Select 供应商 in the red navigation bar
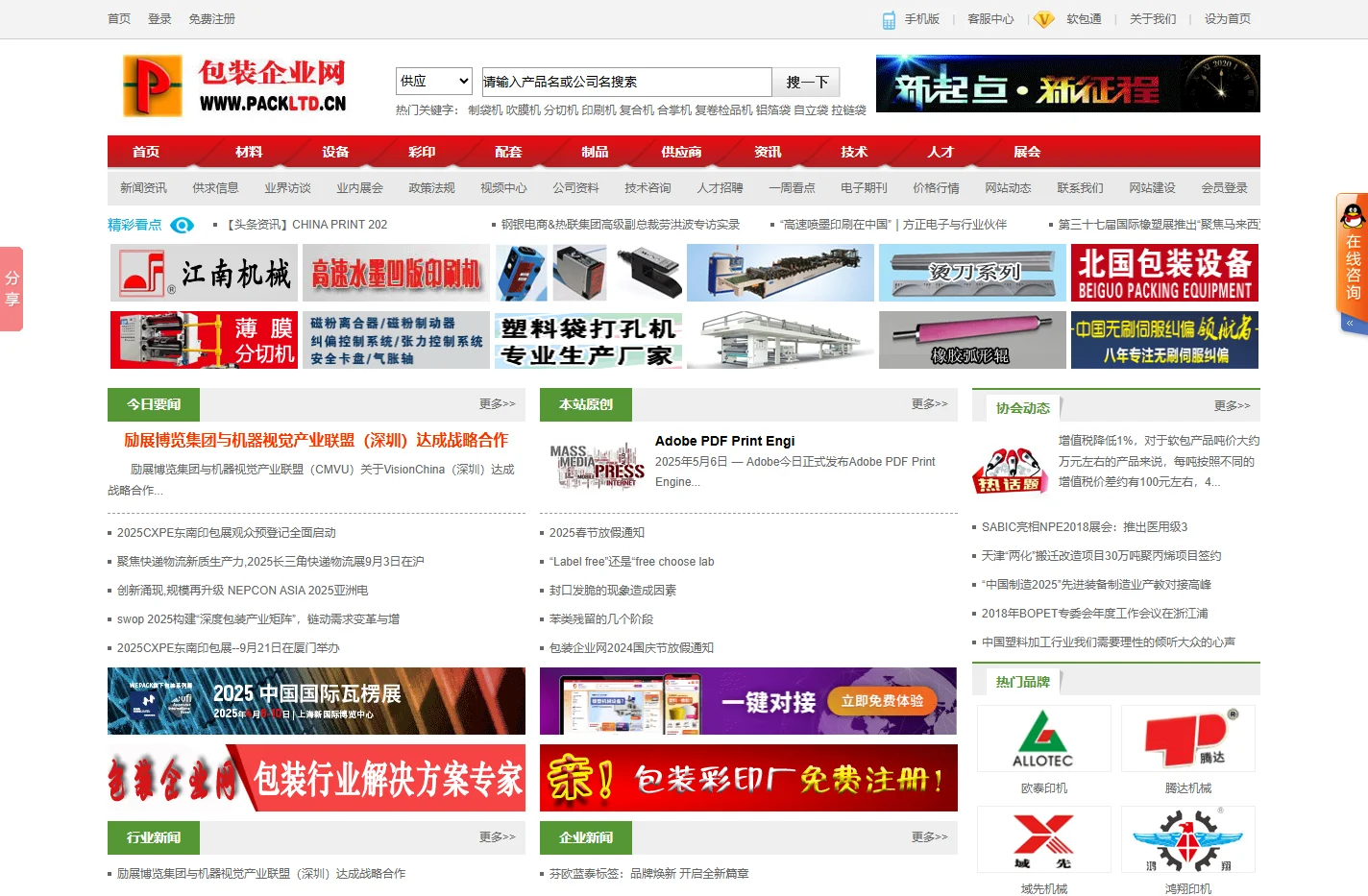The image size is (1368, 896). [681, 152]
